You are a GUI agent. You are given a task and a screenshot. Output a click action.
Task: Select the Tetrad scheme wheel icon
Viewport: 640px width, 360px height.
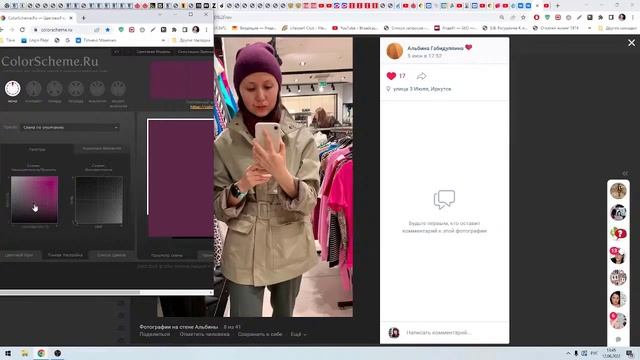[76, 89]
